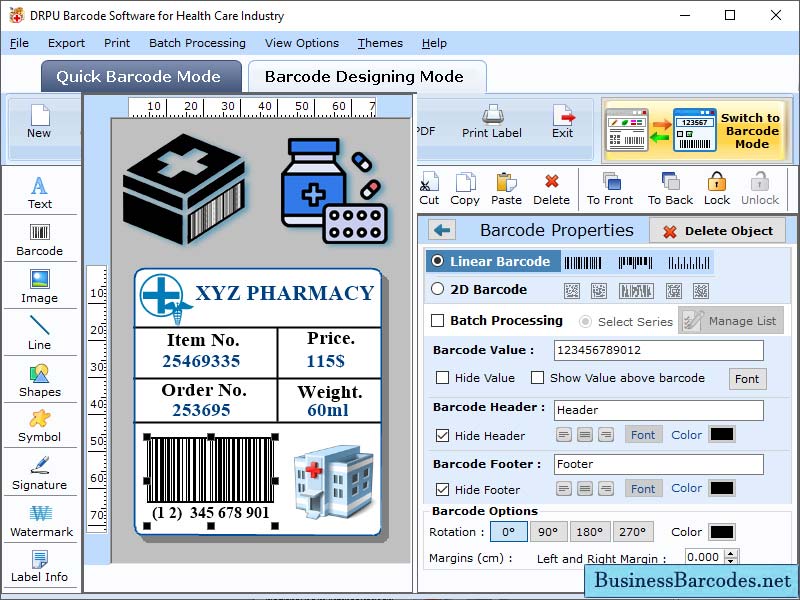Viewport: 800px width, 600px height.
Task: Lock the selected object
Action: [717, 186]
